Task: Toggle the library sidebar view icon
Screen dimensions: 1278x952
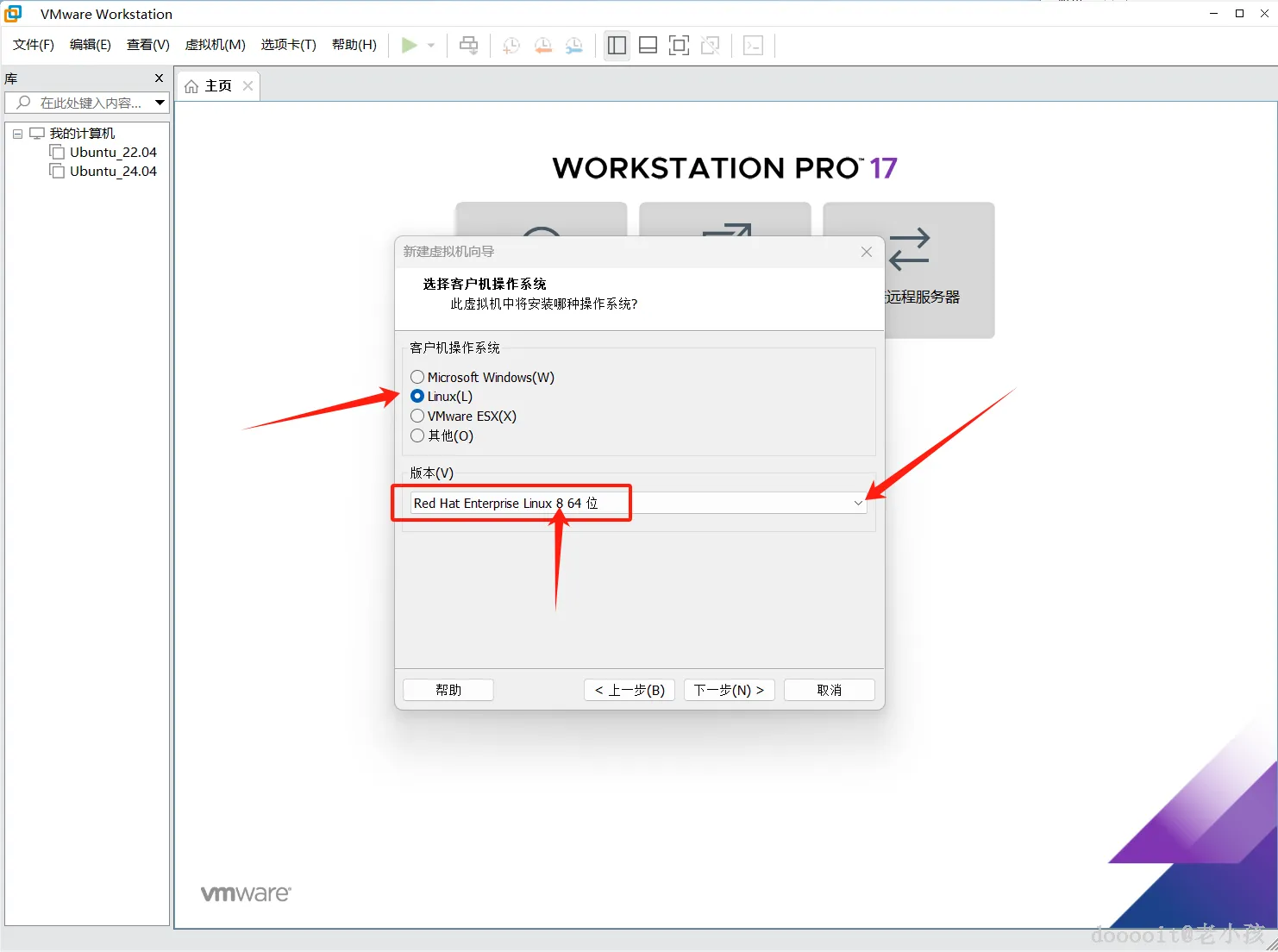Action: click(x=617, y=46)
